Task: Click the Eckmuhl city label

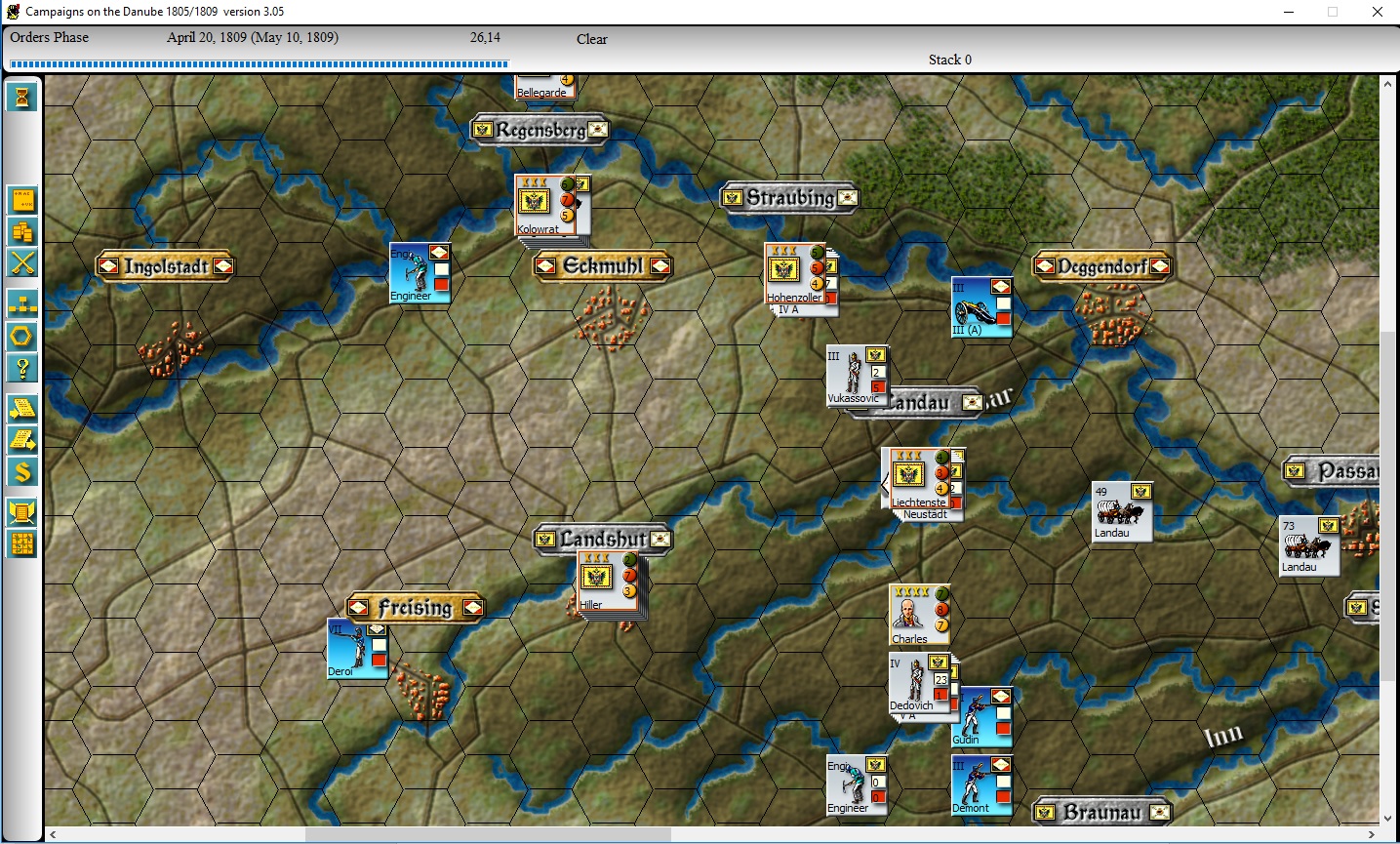Action: [603, 265]
